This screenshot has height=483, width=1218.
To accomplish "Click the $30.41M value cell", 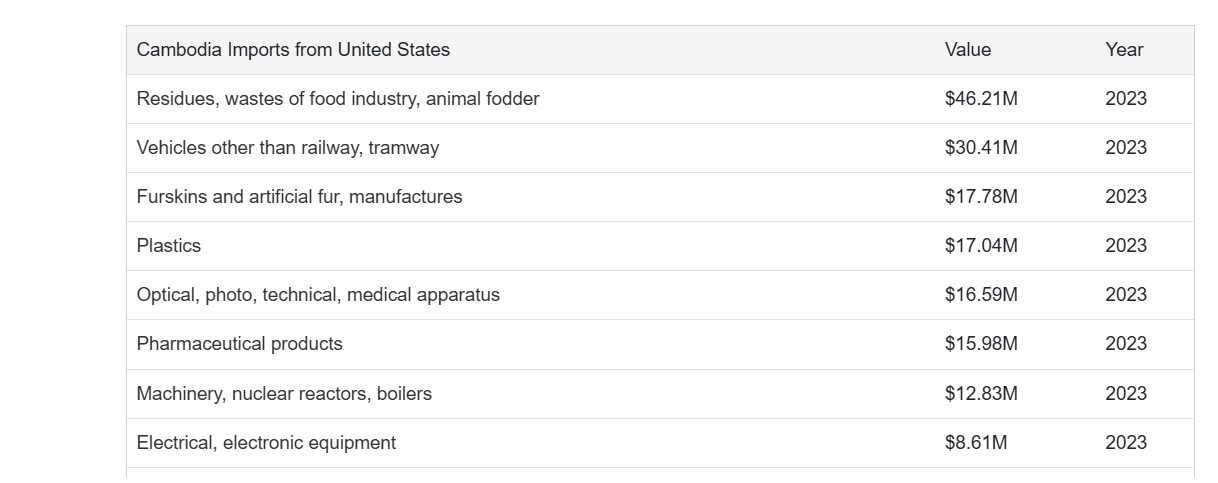I will [981, 148].
